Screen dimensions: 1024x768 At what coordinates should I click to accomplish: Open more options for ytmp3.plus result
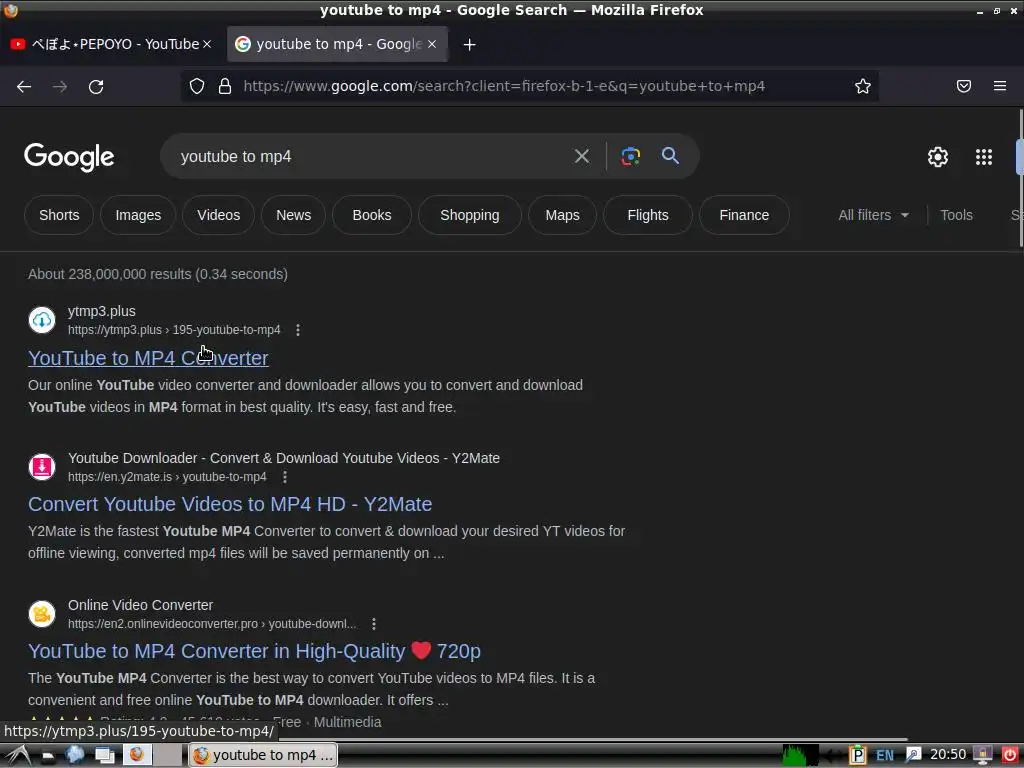(298, 330)
